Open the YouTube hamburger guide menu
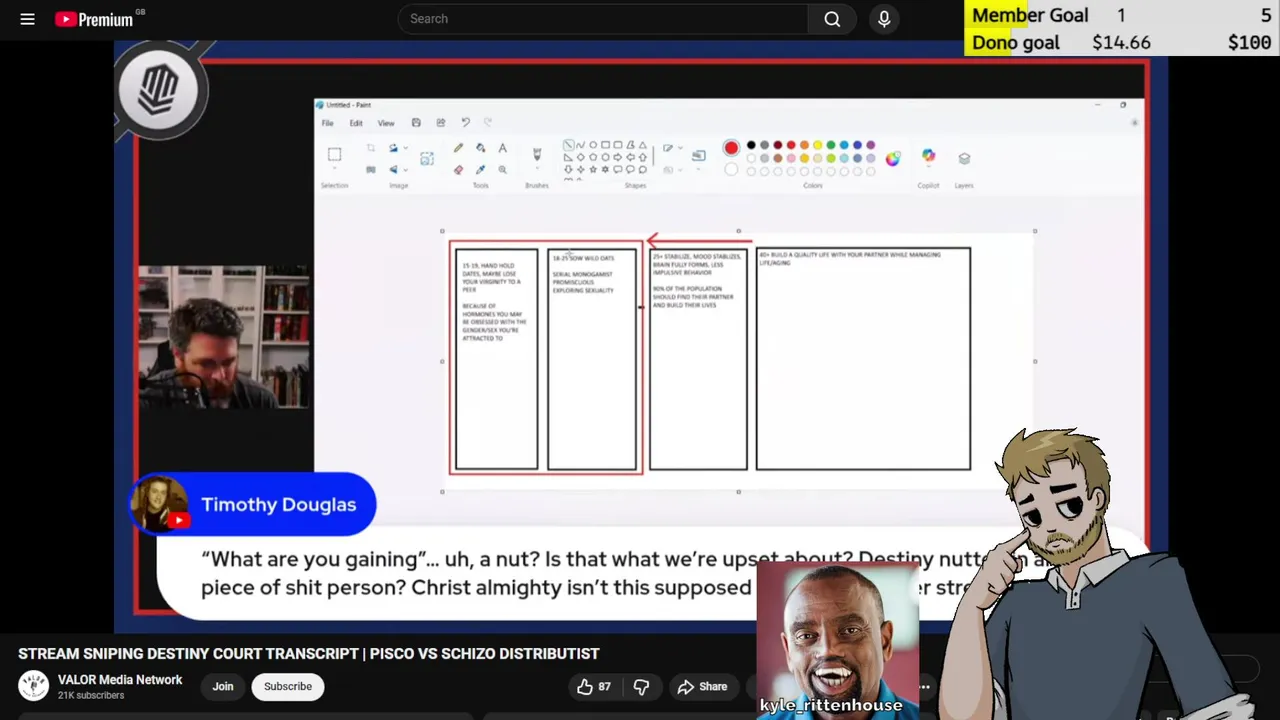Screen dimensions: 1280x720 (x=27, y=19)
